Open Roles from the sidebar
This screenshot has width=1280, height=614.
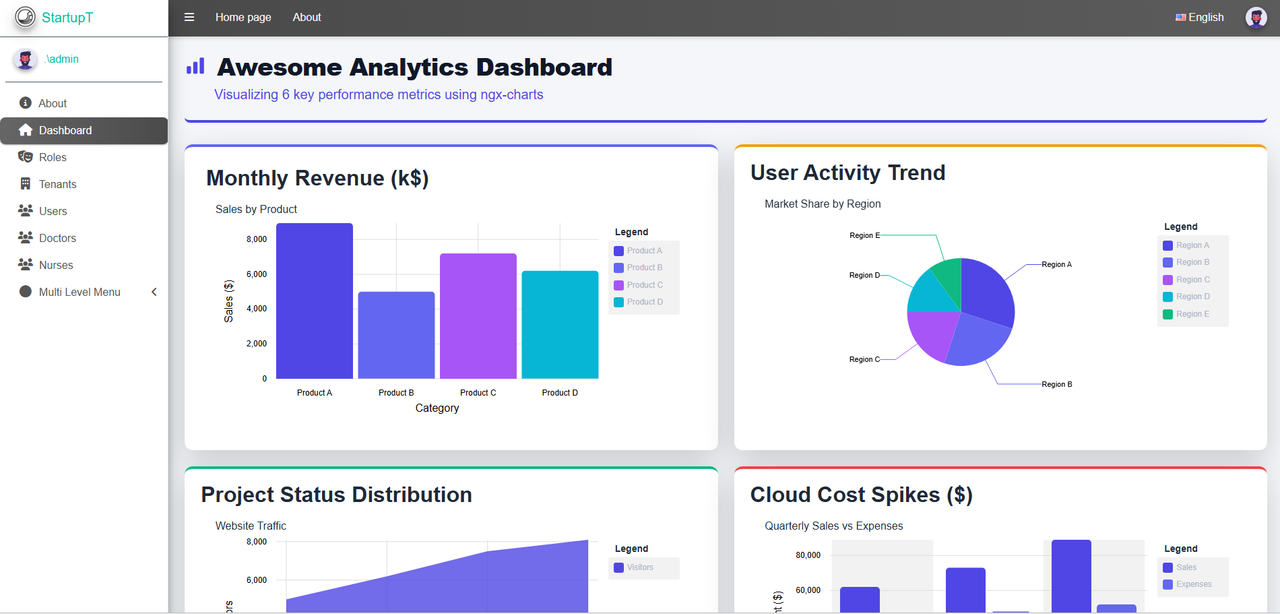click(84, 157)
